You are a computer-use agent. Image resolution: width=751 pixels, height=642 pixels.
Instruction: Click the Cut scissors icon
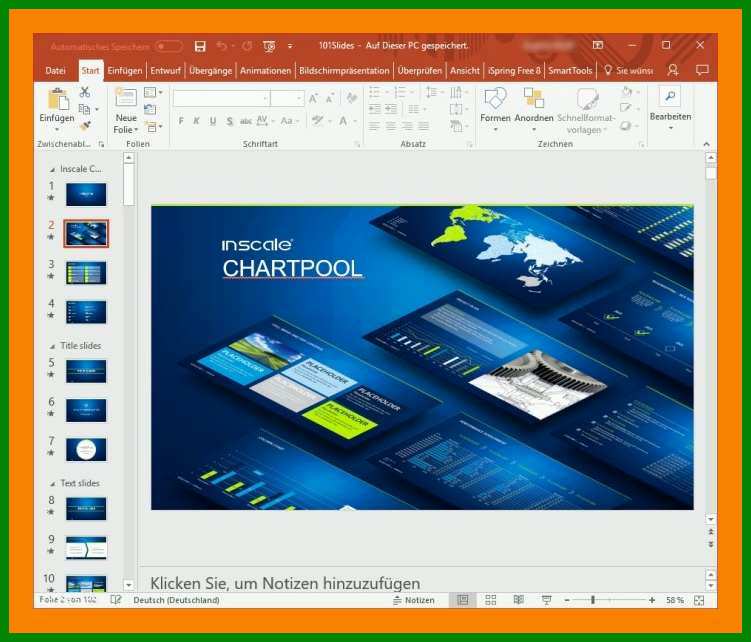(85, 92)
